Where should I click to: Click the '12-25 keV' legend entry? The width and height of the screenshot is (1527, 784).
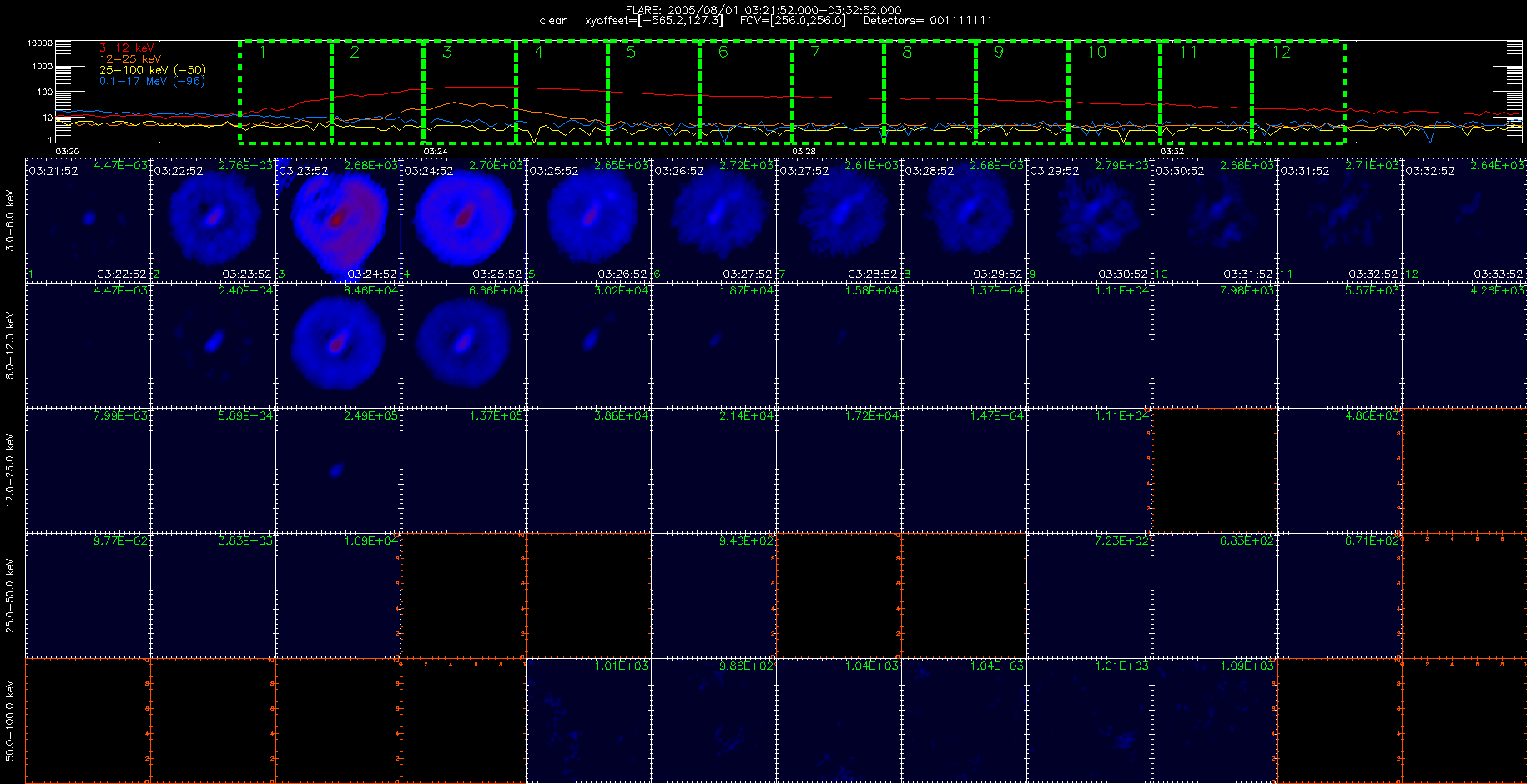[x=130, y=59]
